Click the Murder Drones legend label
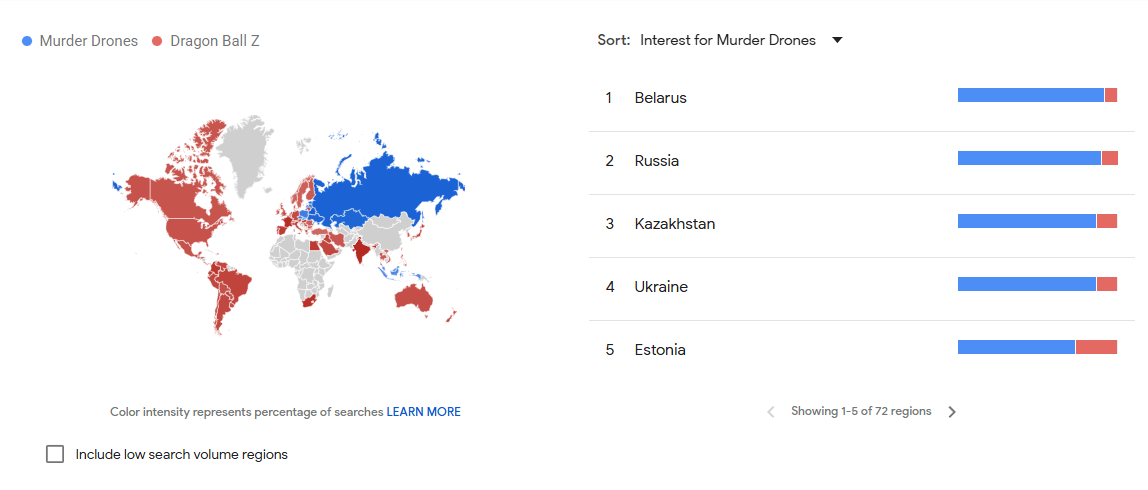The width and height of the screenshot is (1148, 490). point(89,41)
